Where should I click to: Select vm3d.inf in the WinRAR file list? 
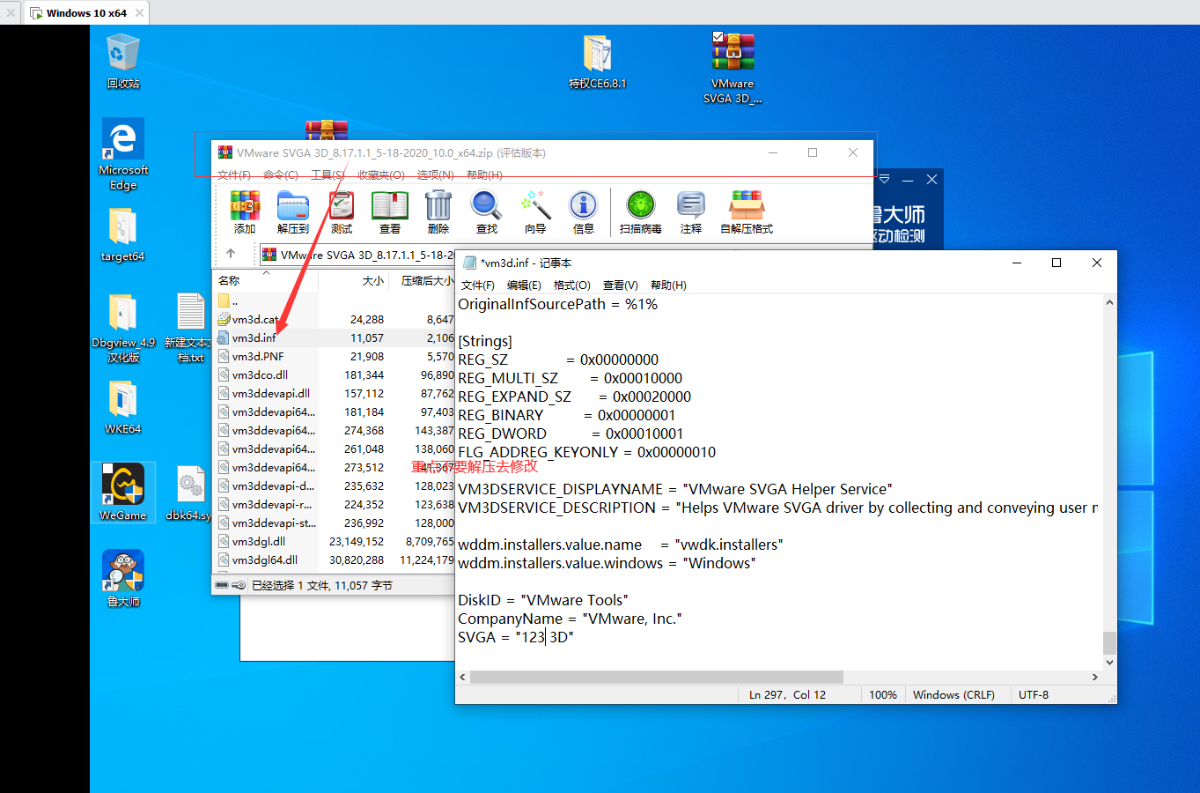point(335,338)
